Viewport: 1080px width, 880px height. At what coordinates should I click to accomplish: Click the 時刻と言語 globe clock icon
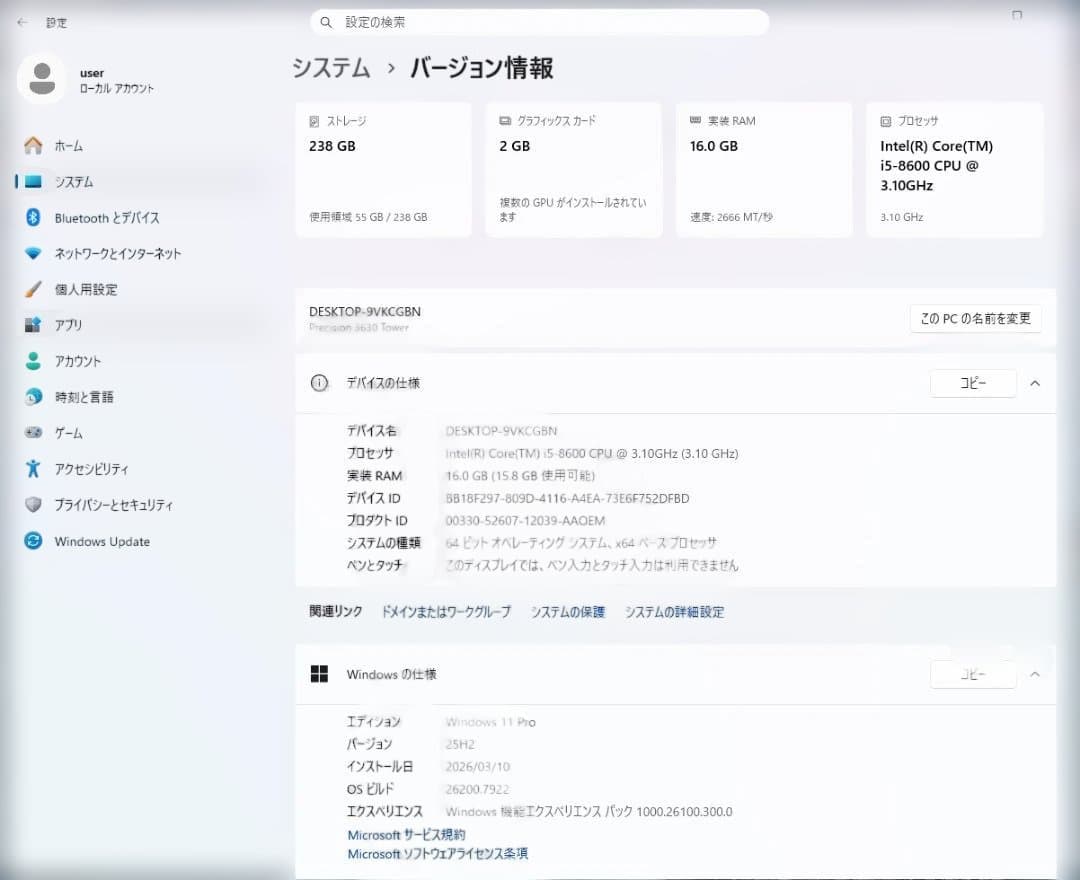[x=33, y=397]
